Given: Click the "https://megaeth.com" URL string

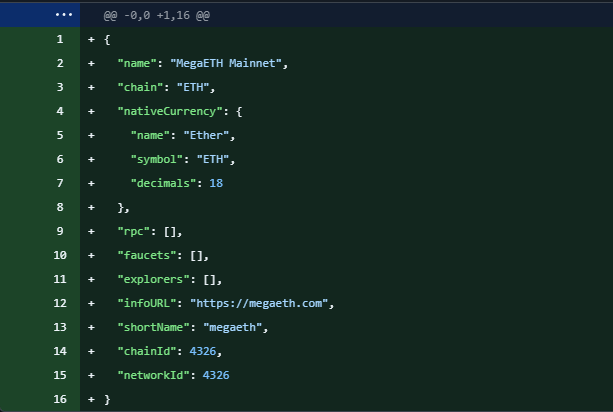Looking at the screenshot, I should pyautogui.click(x=259, y=303).
